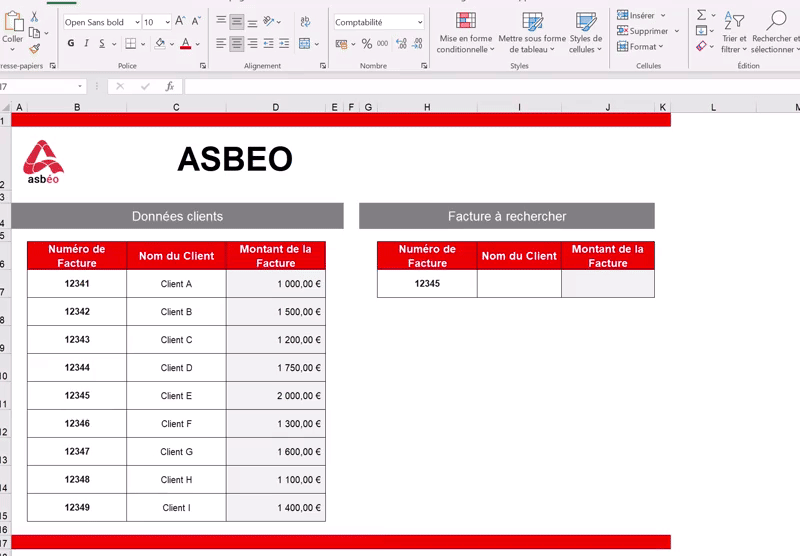
Task: Toggle bold with the G button
Action: click(x=71, y=43)
